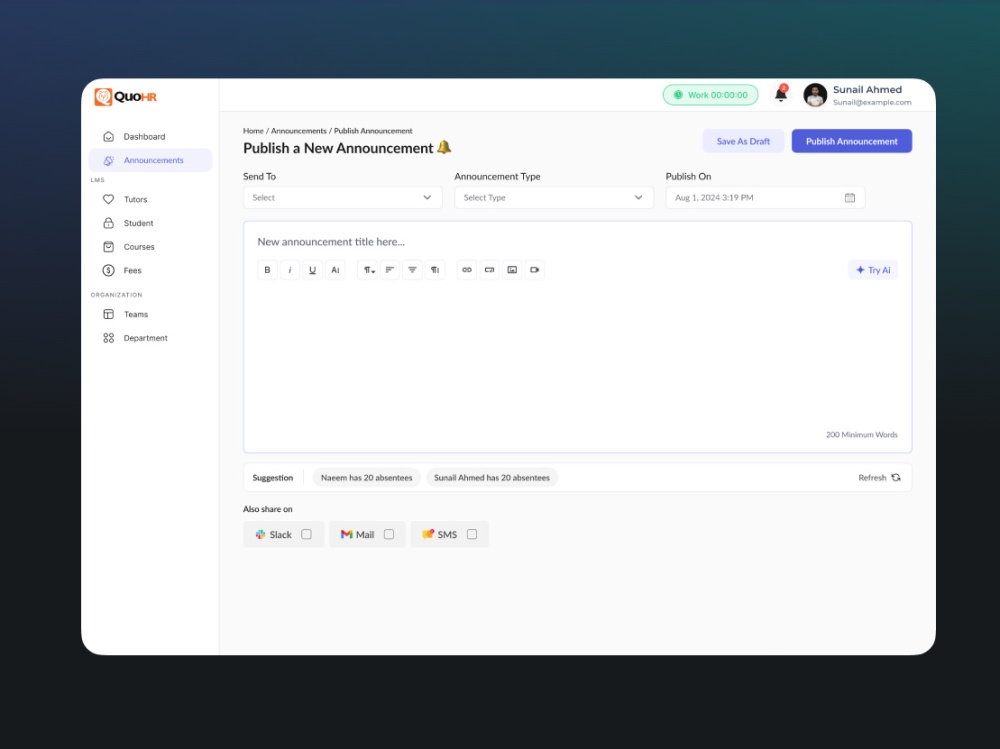1000x749 pixels.
Task: Click the Refresh suggestions icon
Action: click(x=896, y=477)
